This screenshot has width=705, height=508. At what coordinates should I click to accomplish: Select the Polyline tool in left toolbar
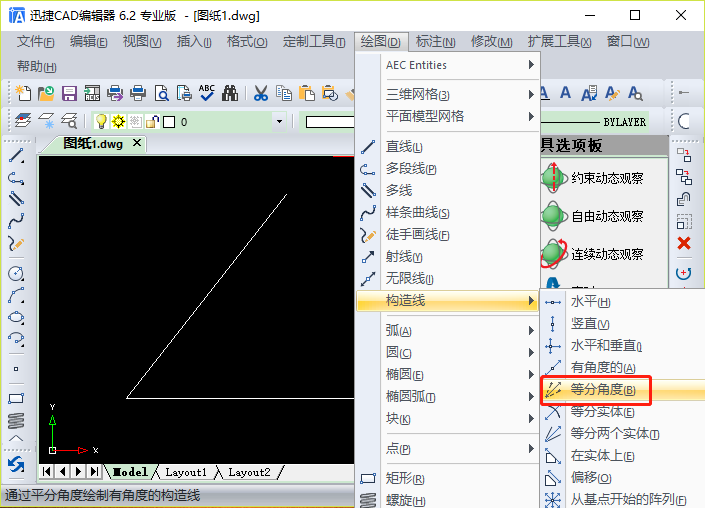coord(16,178)
